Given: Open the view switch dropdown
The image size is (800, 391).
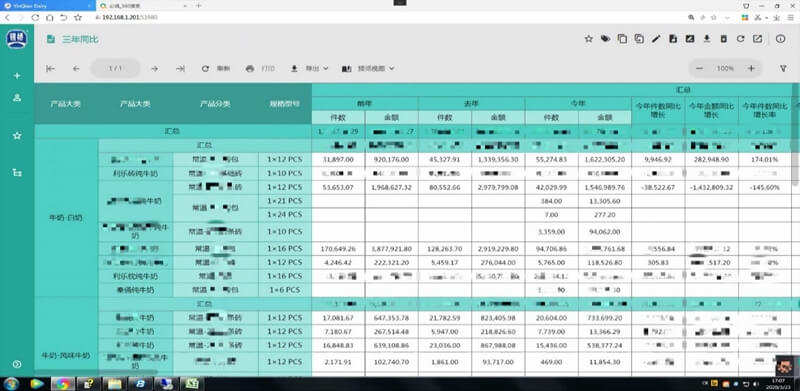Looking at the screenshot, I should pyautogui.click(x=368, y=68).
